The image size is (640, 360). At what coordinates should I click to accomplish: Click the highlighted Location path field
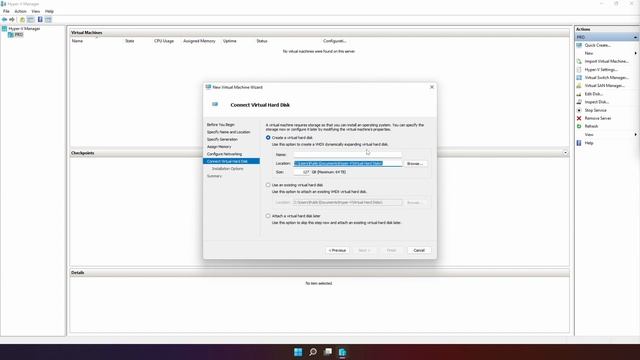click(x=347, y=164)
